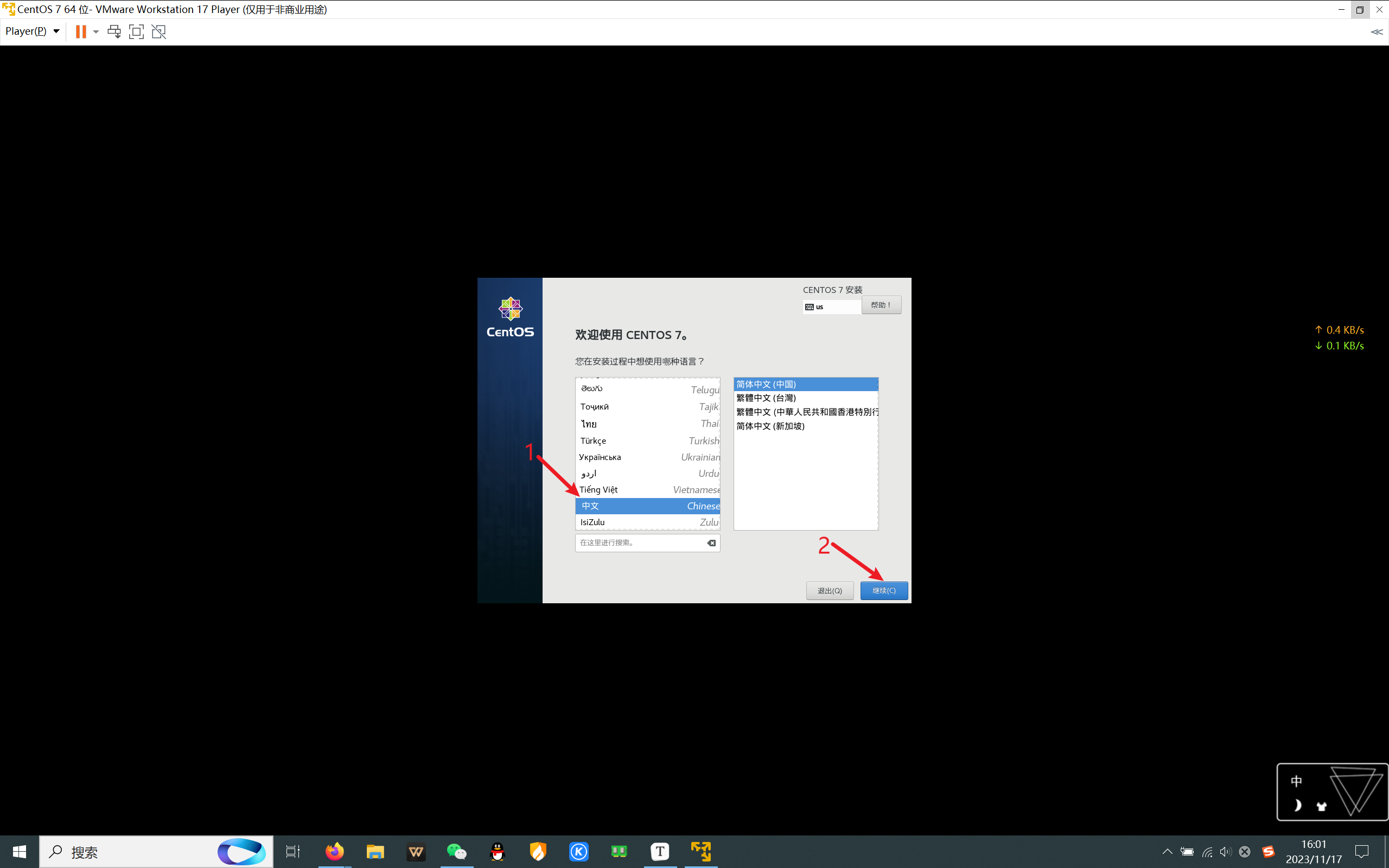Open WeChat from the taskbar
Viewport: 1389px width, 868px height.
[457, 852]
